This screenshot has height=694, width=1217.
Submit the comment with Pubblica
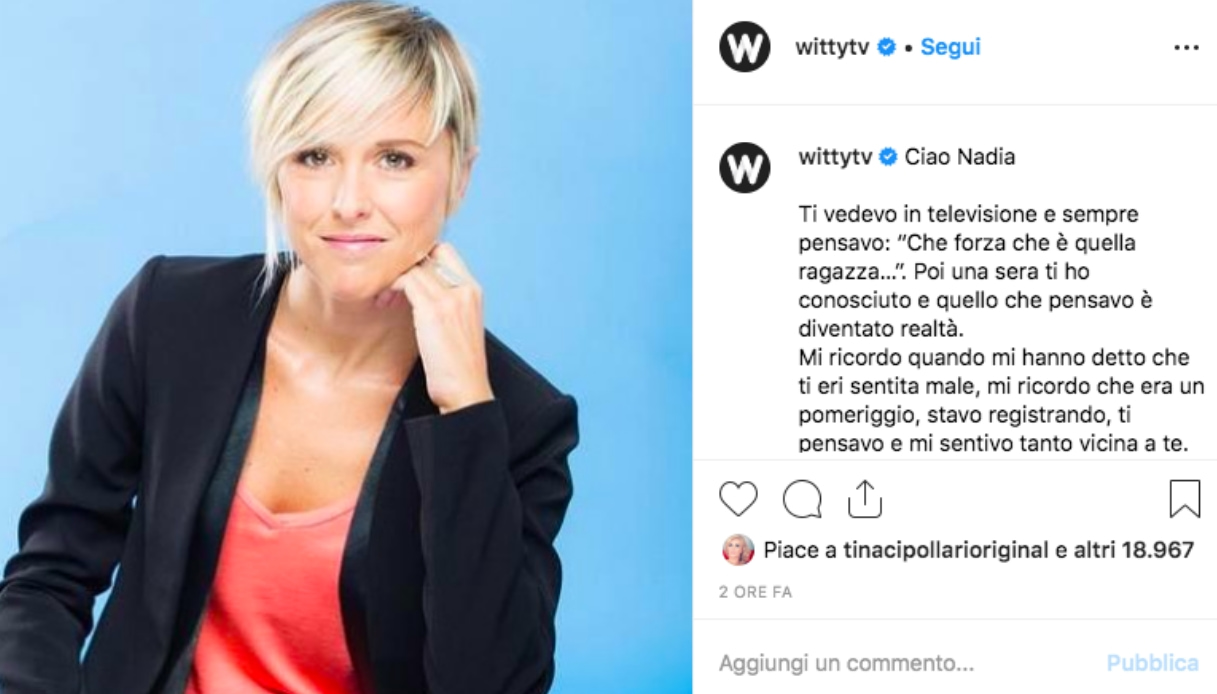coord(1152,663)
